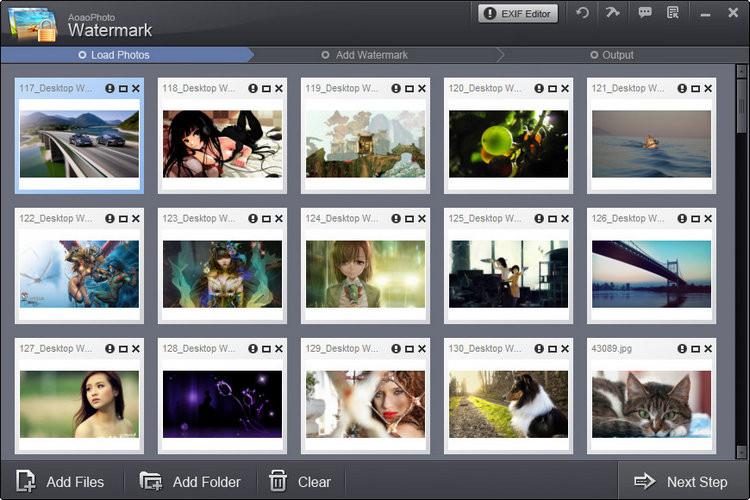The image size is (750, 500).
Task: Preview the 128_Desktop W photo square icon
Action: 266,349
